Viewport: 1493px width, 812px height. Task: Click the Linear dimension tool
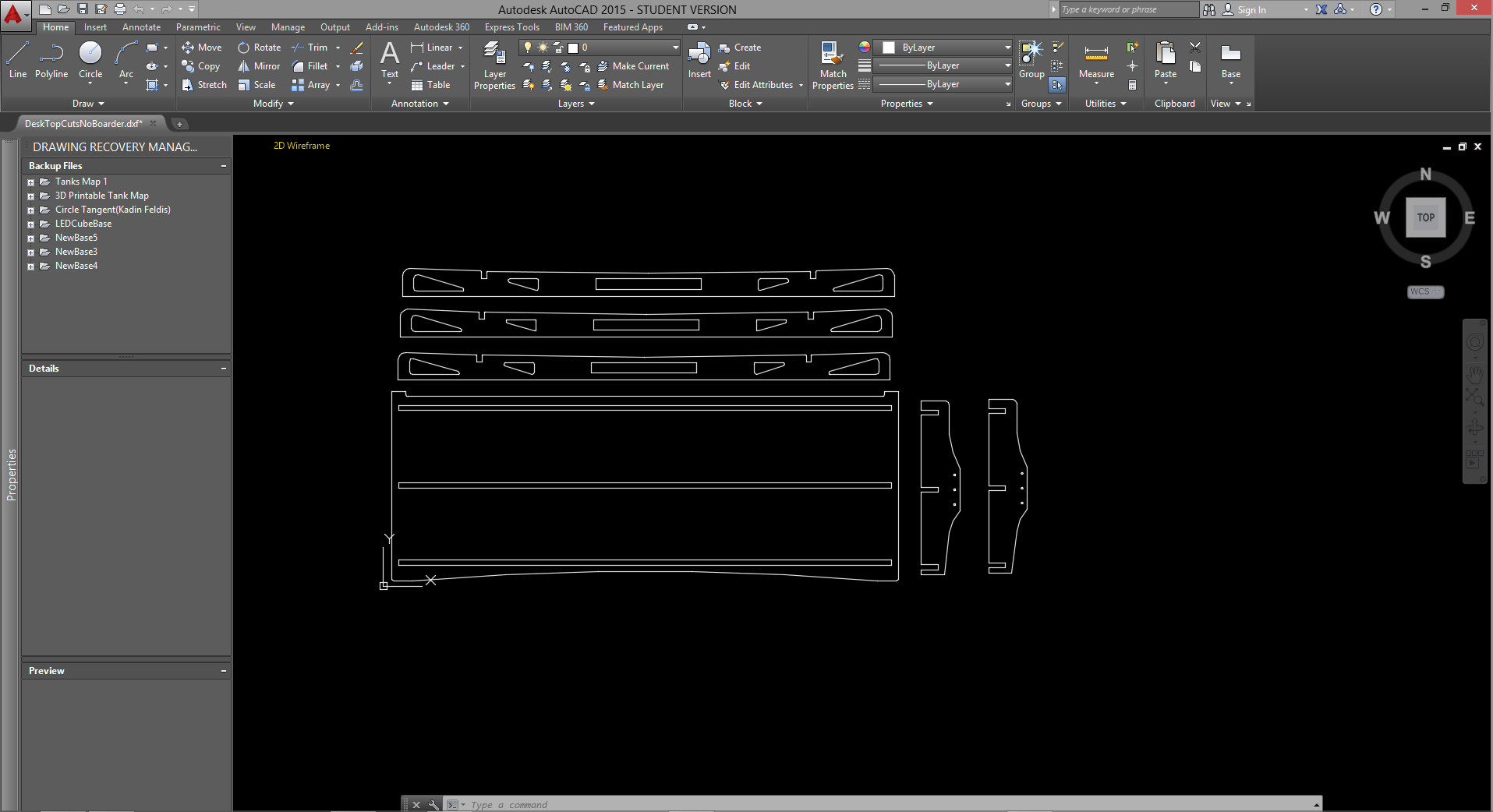coord(432,48)
